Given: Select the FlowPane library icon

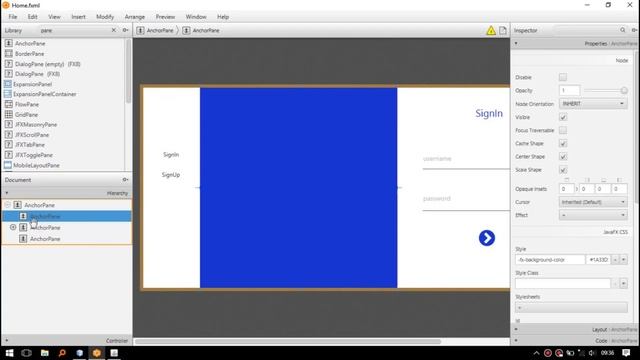Looking at the screenshot, I should coord(9,104).
